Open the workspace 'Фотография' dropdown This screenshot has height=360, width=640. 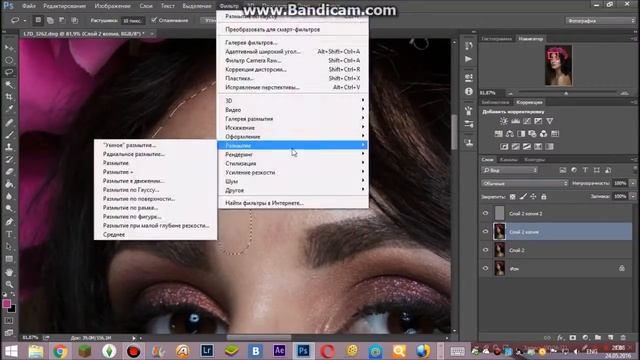click(600, 20)
